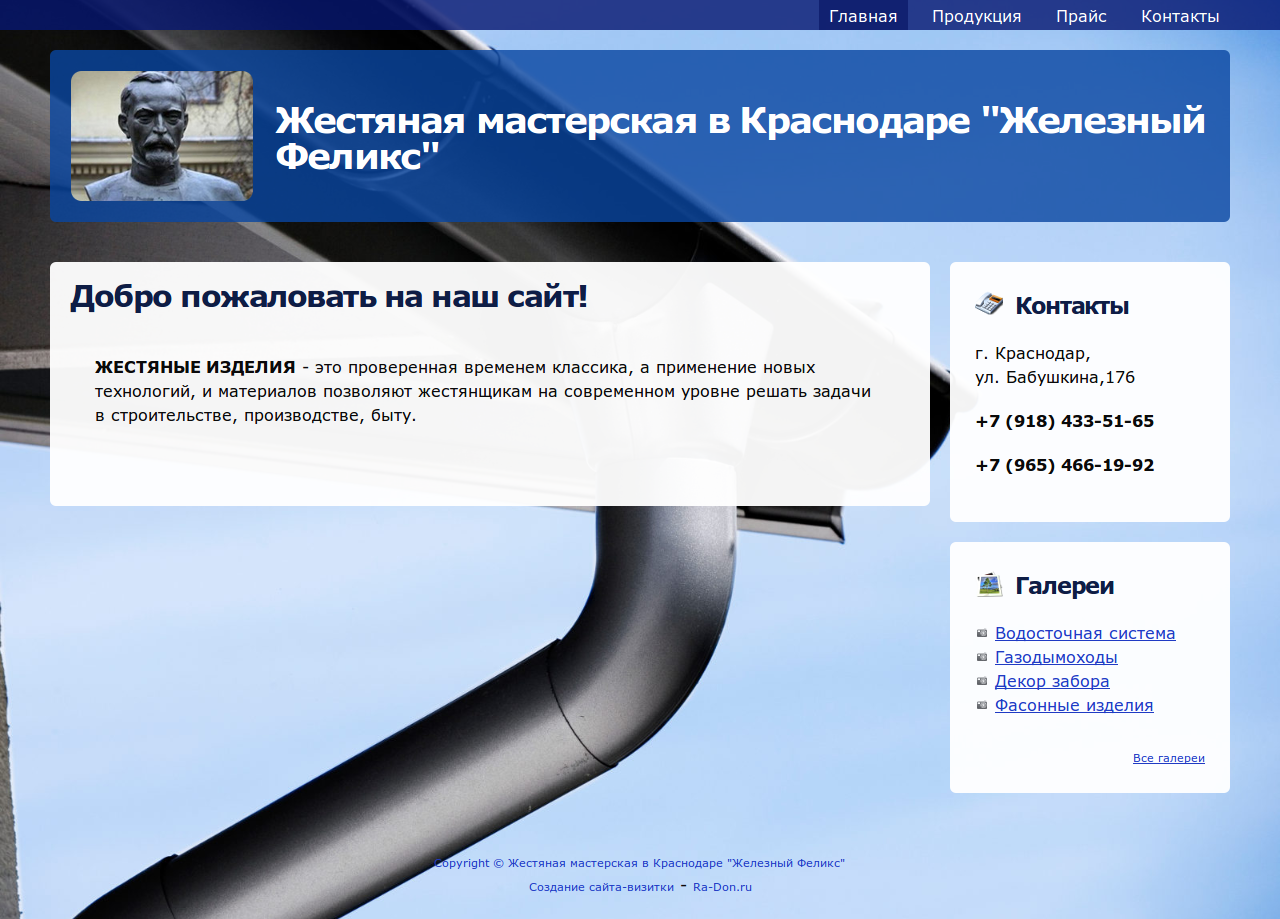This screenshot has width=1280, height=919.
Task: Click the bullet icon next to Декор забора
Action: pyautogui.click(x=981, y=681)
